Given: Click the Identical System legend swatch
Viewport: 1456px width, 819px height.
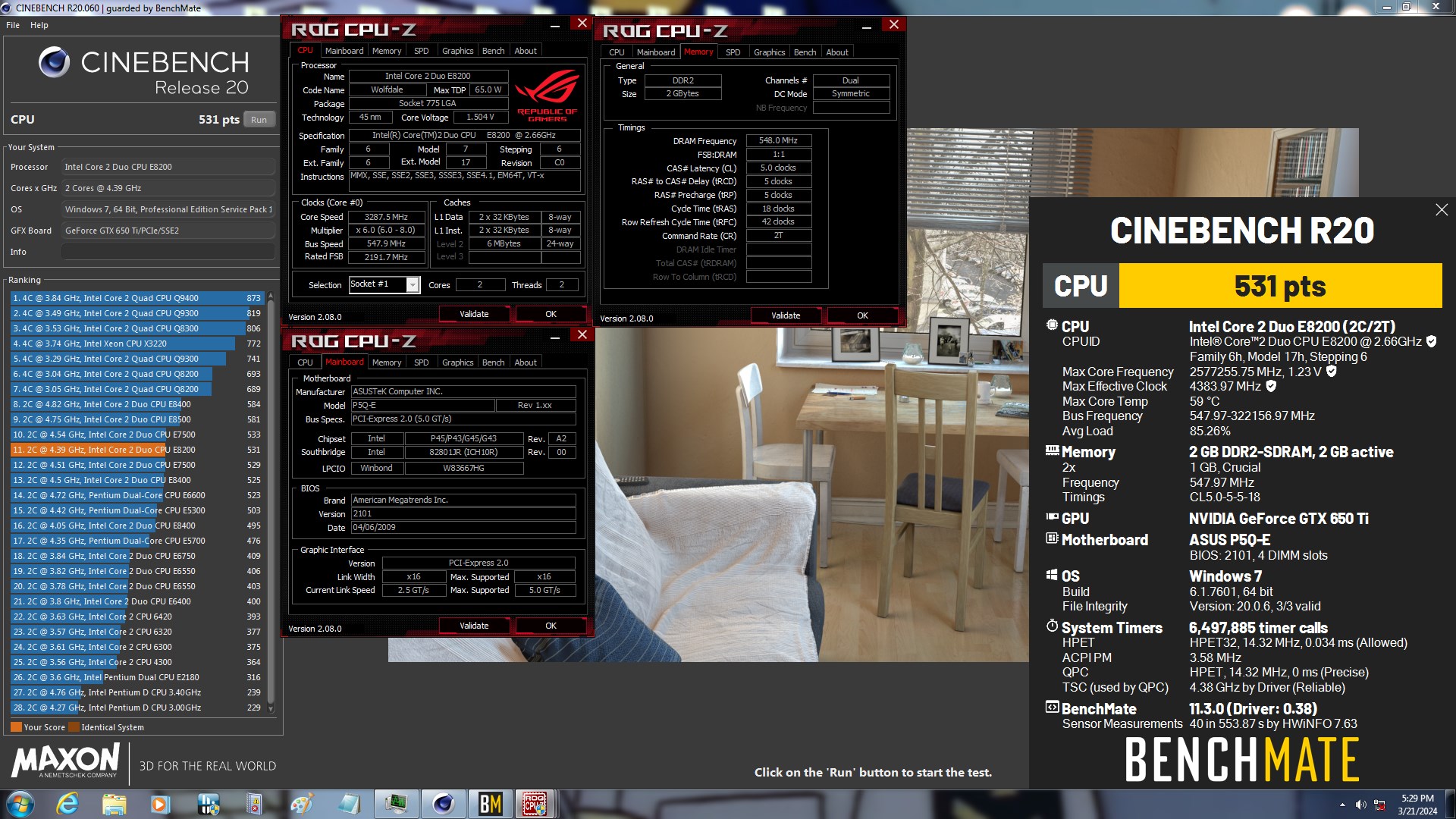Looking at the screenshot, I should coord(74,727).
